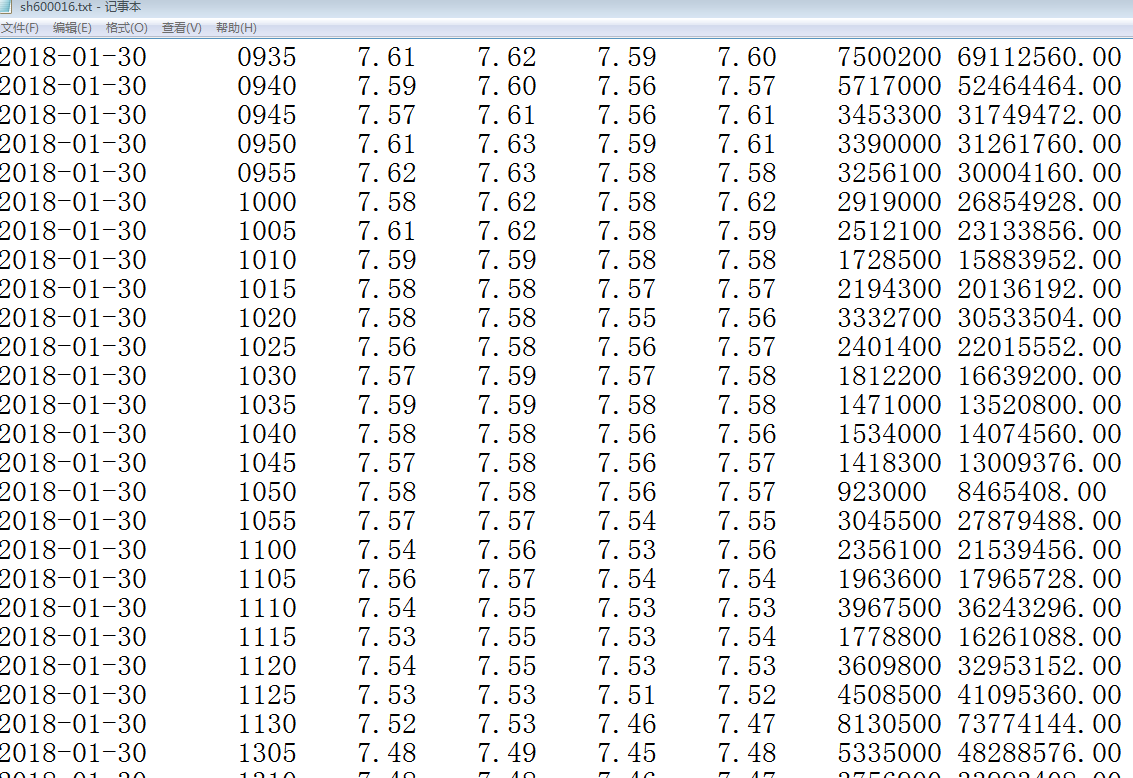Click time value 1025
The width and height of the screenshot is (1133, 778).
(x=267, y=347)
